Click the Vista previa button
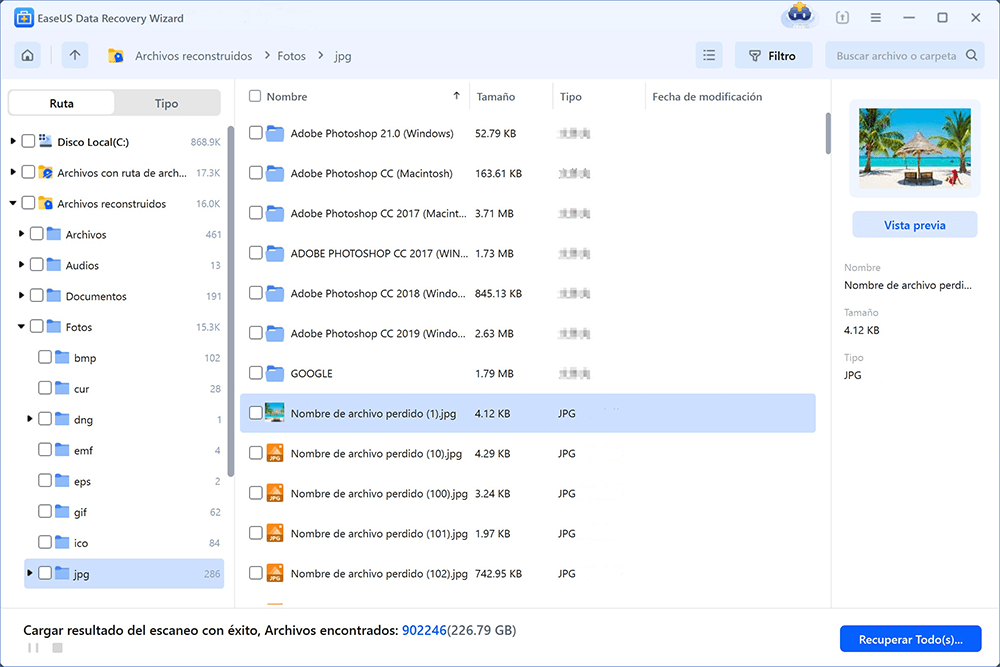The height and width of the screenshot is (667, 1000). pos(915,225)
